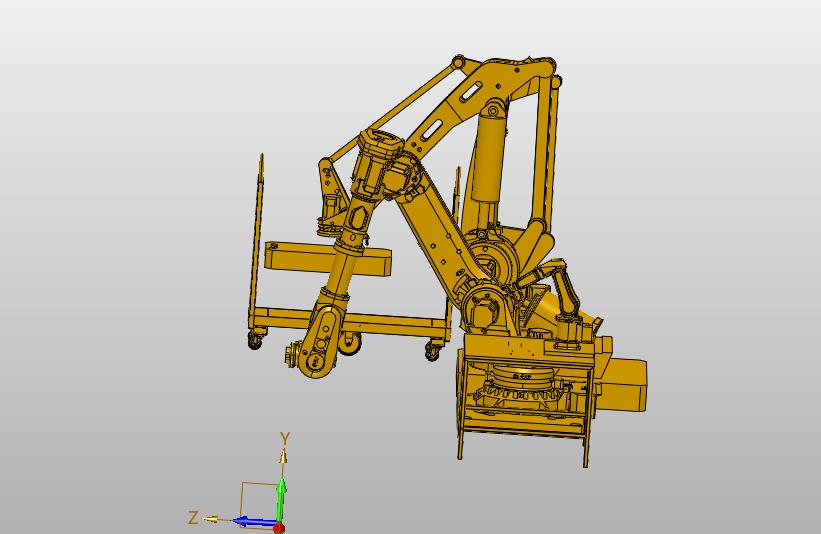Click the blue Z axis arrow on the triad
The height and width of the screenshot is (534, 821).
254,521
